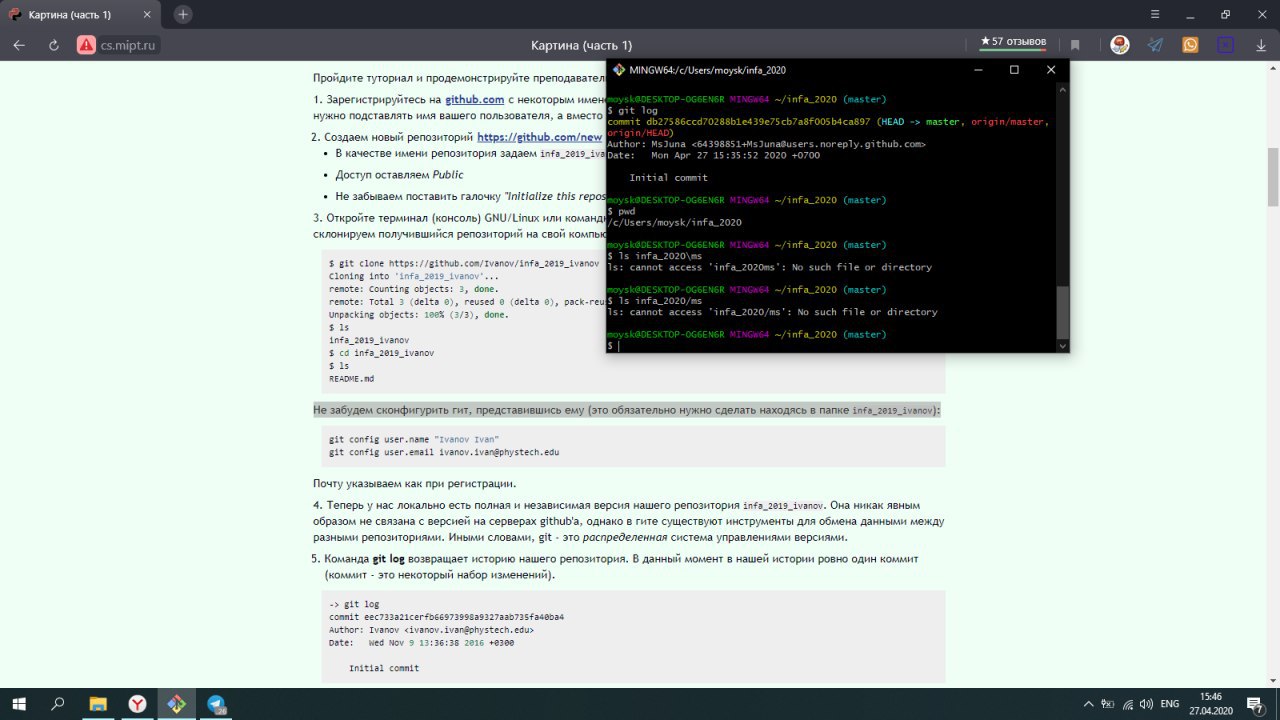Click the terminal 'Author: MsJuna' line
The width and height of the screenshot is (1280, 720).
(766, 144)
